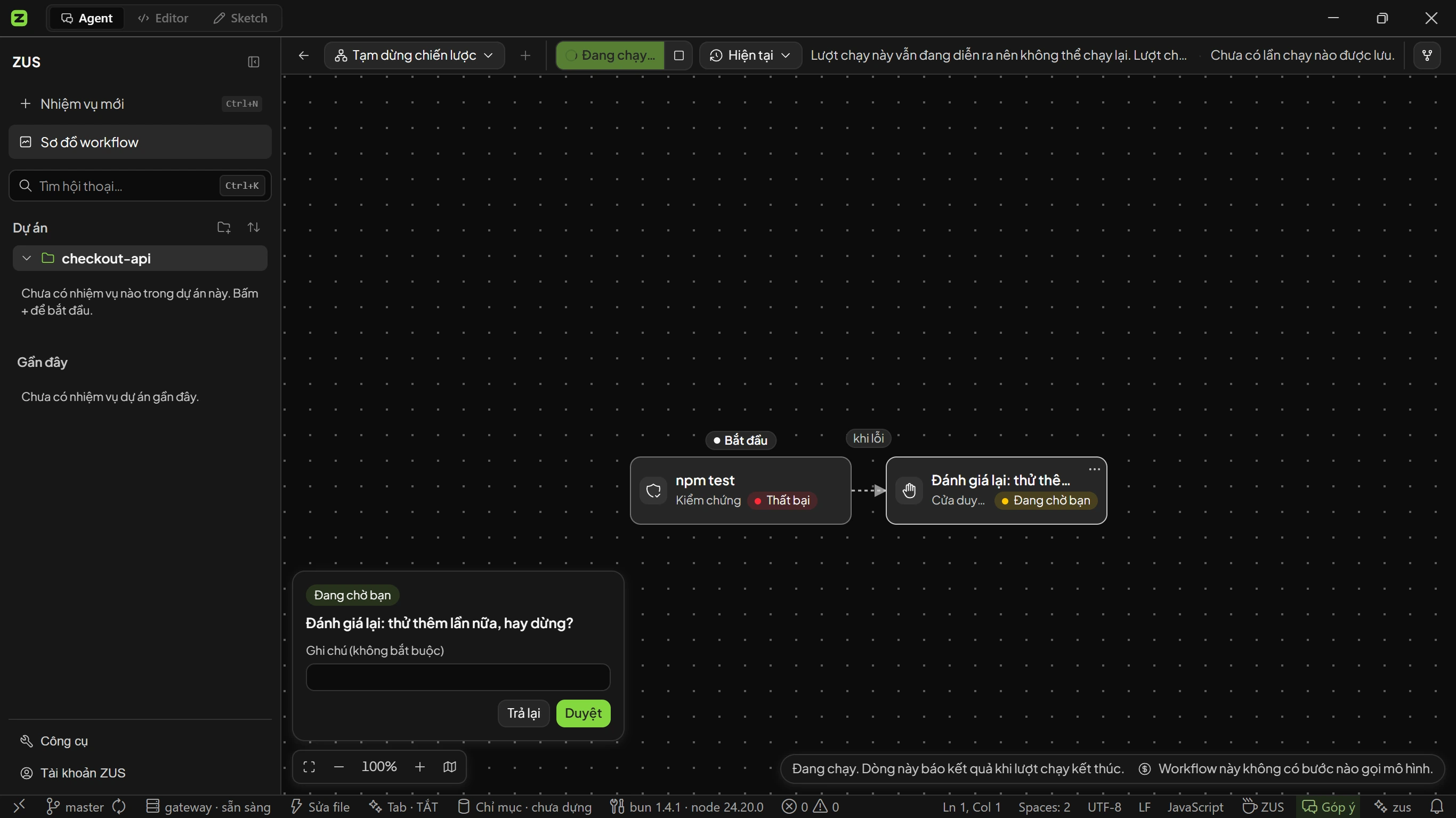
Task: Click the Trả lại reject button
Action: point(523,713)
